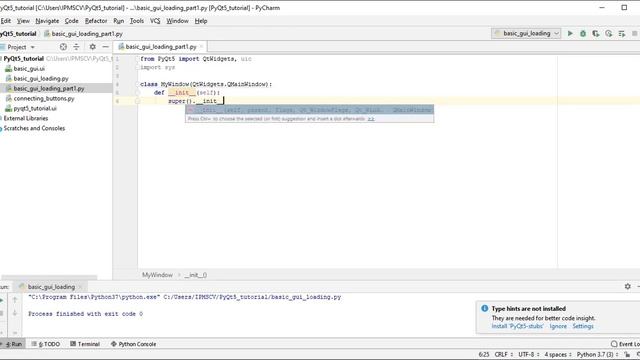Select basic_gui_loading.py in project tree
The height and width of the screenshot is (360, 640).
41,78
